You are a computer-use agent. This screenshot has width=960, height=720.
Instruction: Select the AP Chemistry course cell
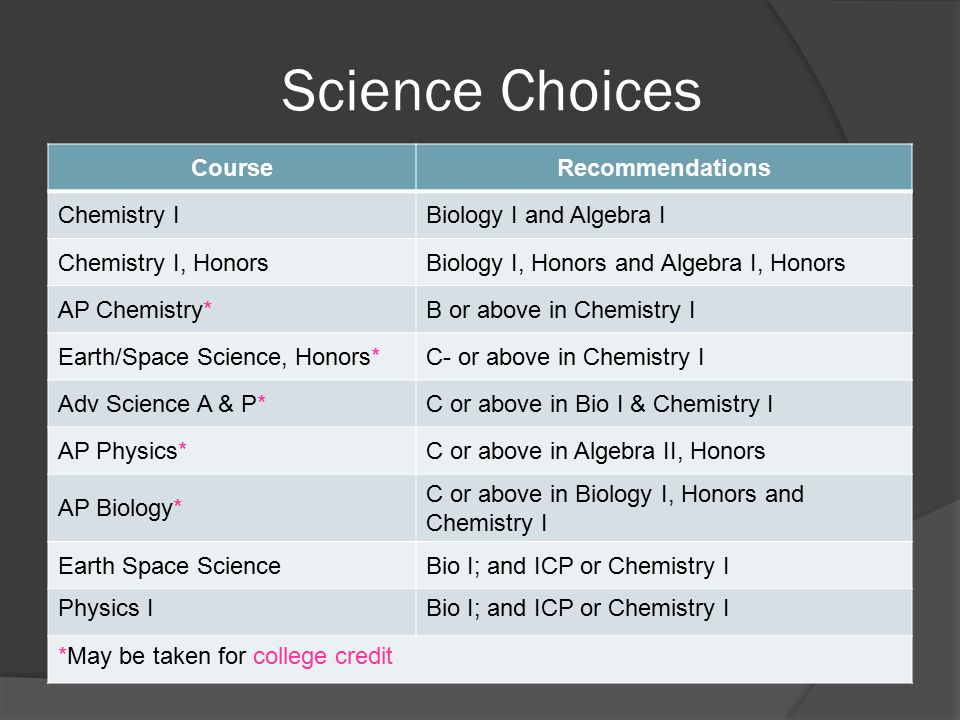pyautogui.click(x=231, y=310)
